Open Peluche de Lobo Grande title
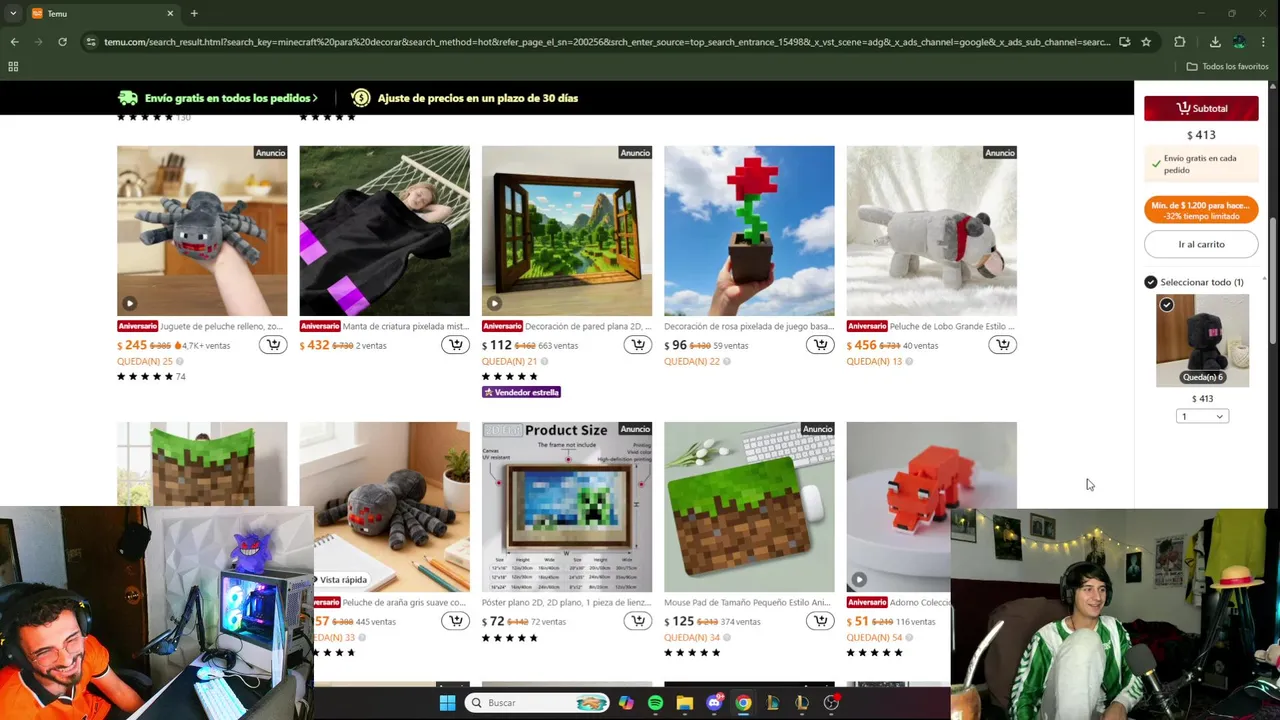 [x=951, y=326]
